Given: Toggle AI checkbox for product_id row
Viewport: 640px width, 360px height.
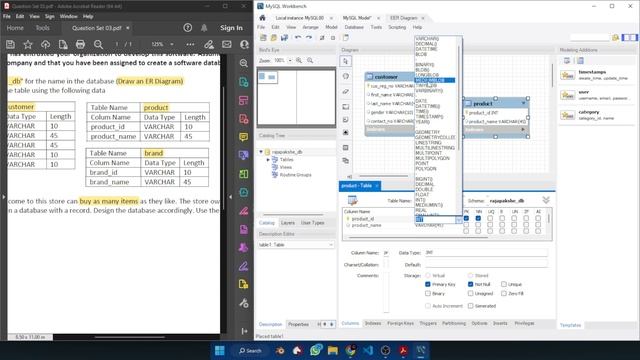Looking at the screenshot, I should [x=538, y=218].
